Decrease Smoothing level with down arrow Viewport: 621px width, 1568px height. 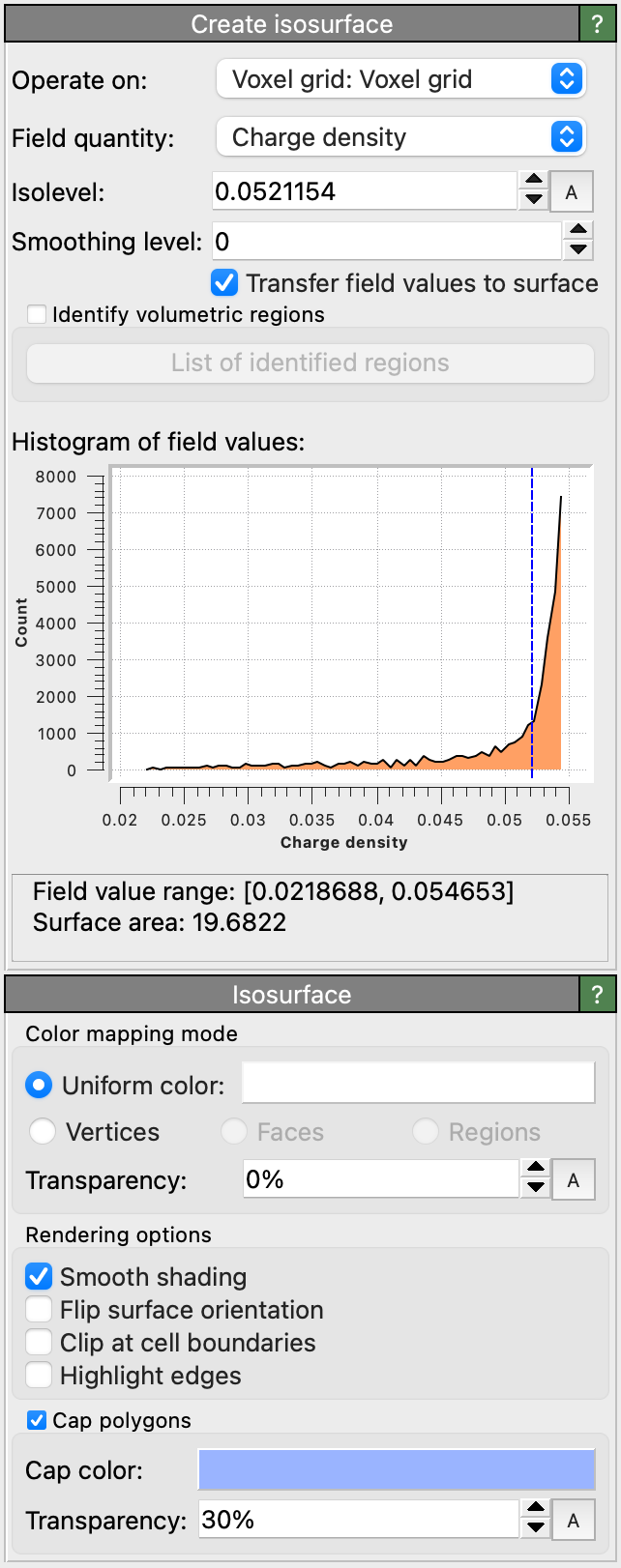[x=577, y=251]
